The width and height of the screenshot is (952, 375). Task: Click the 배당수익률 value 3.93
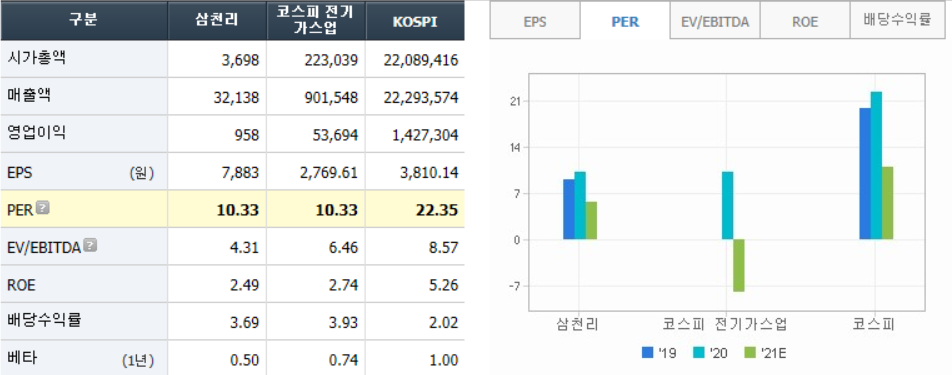click(344, 323)
